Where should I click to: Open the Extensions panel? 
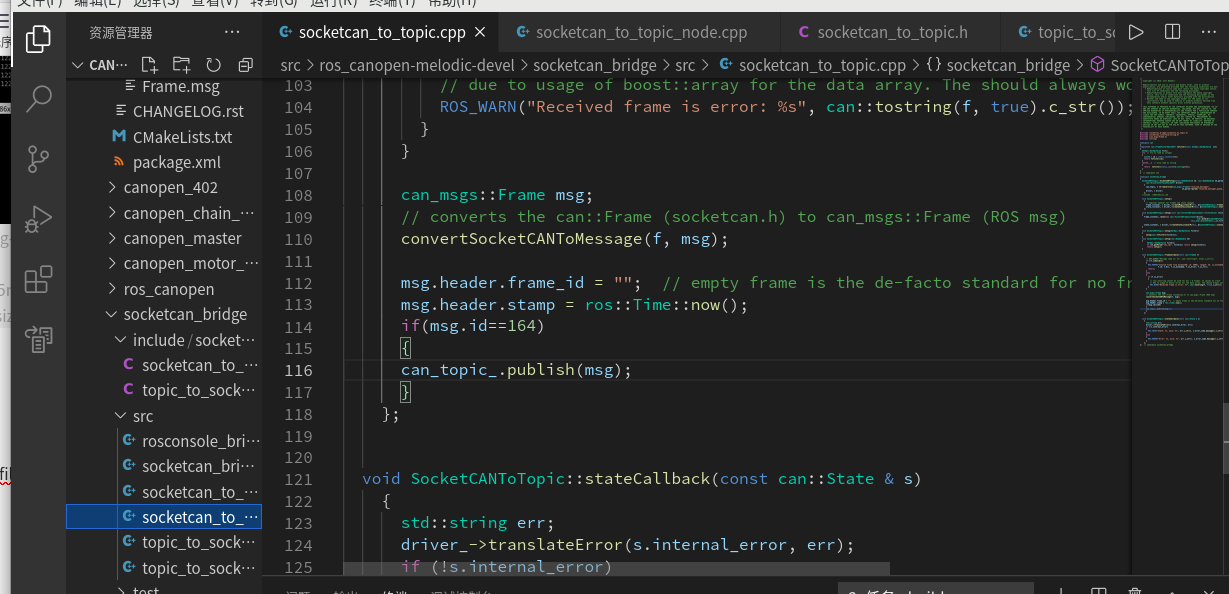(38, 281)
